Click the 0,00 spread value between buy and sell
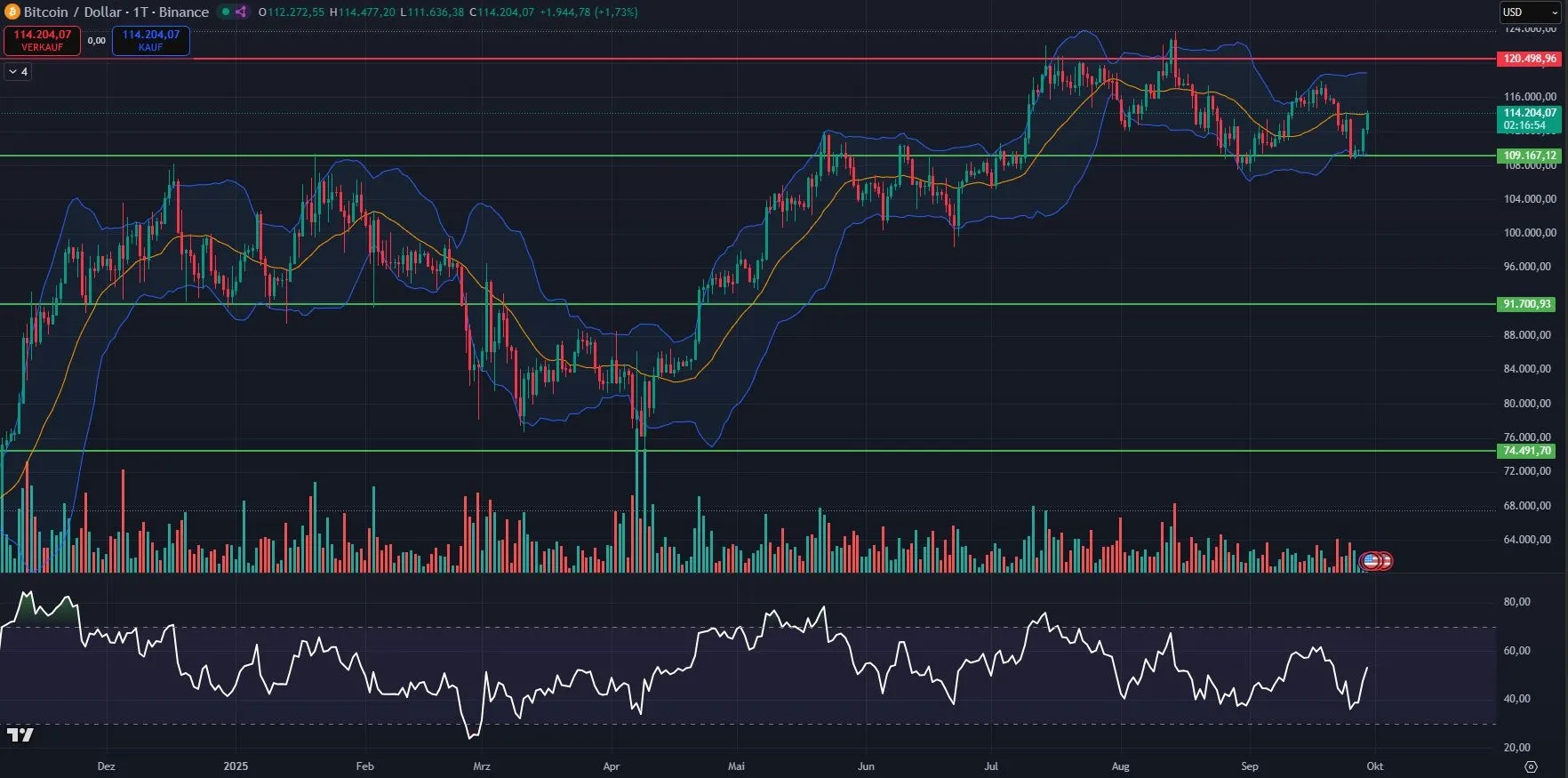 coord(96,41)
